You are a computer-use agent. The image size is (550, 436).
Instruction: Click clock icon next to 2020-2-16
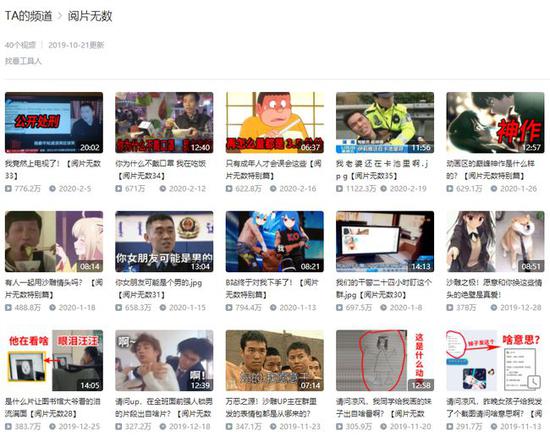[273, 189]
